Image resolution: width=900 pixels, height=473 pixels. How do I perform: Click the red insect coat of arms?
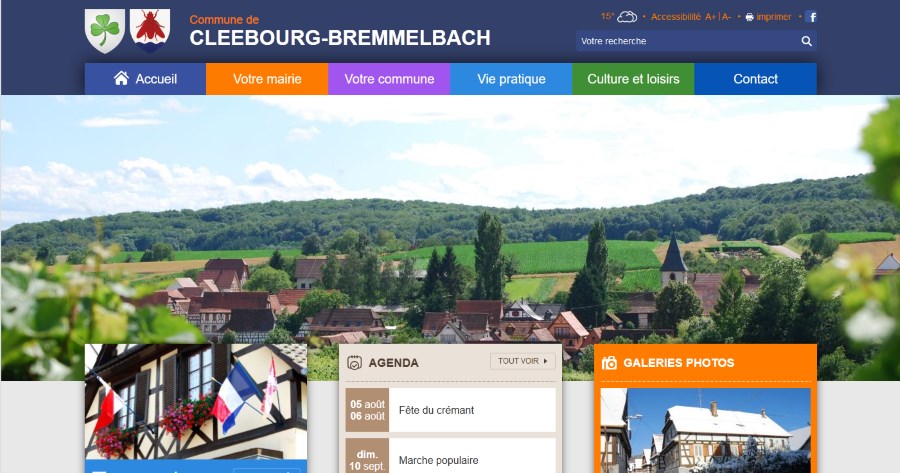(x=150, y=30)
